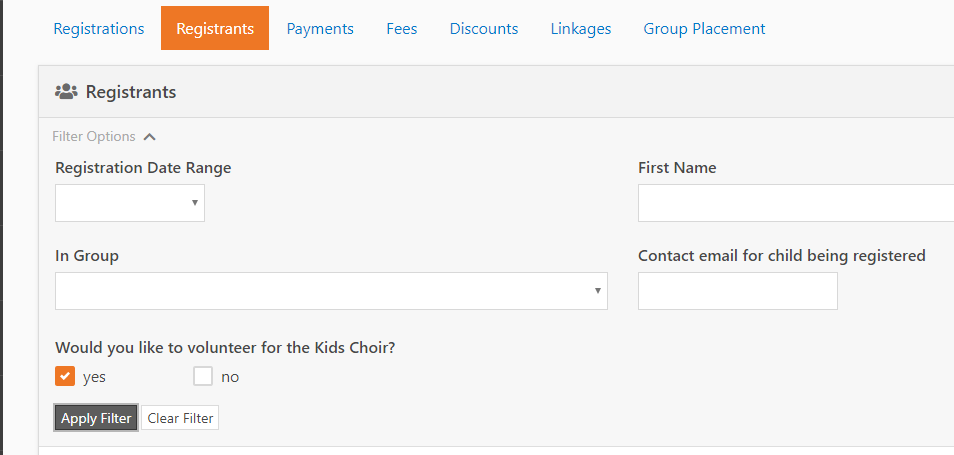Collapse Filter Options with the chevron icon
Screen dimensions: 954x455
click(150, 137)
